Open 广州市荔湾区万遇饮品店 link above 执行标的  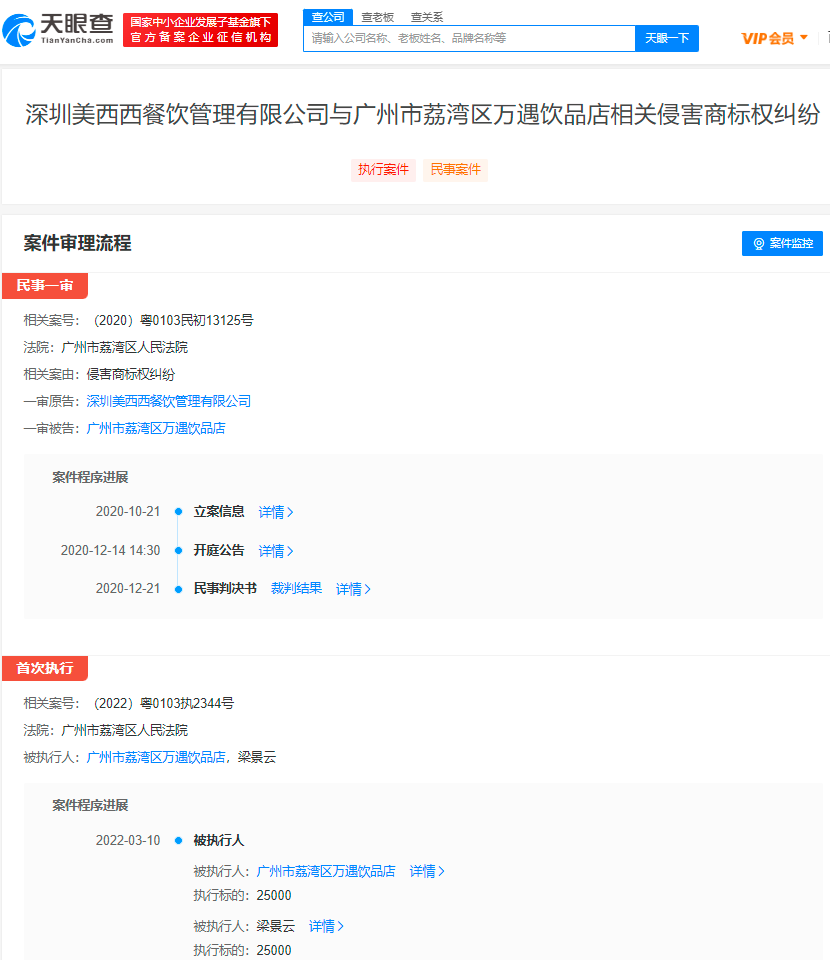pos(326,871)
